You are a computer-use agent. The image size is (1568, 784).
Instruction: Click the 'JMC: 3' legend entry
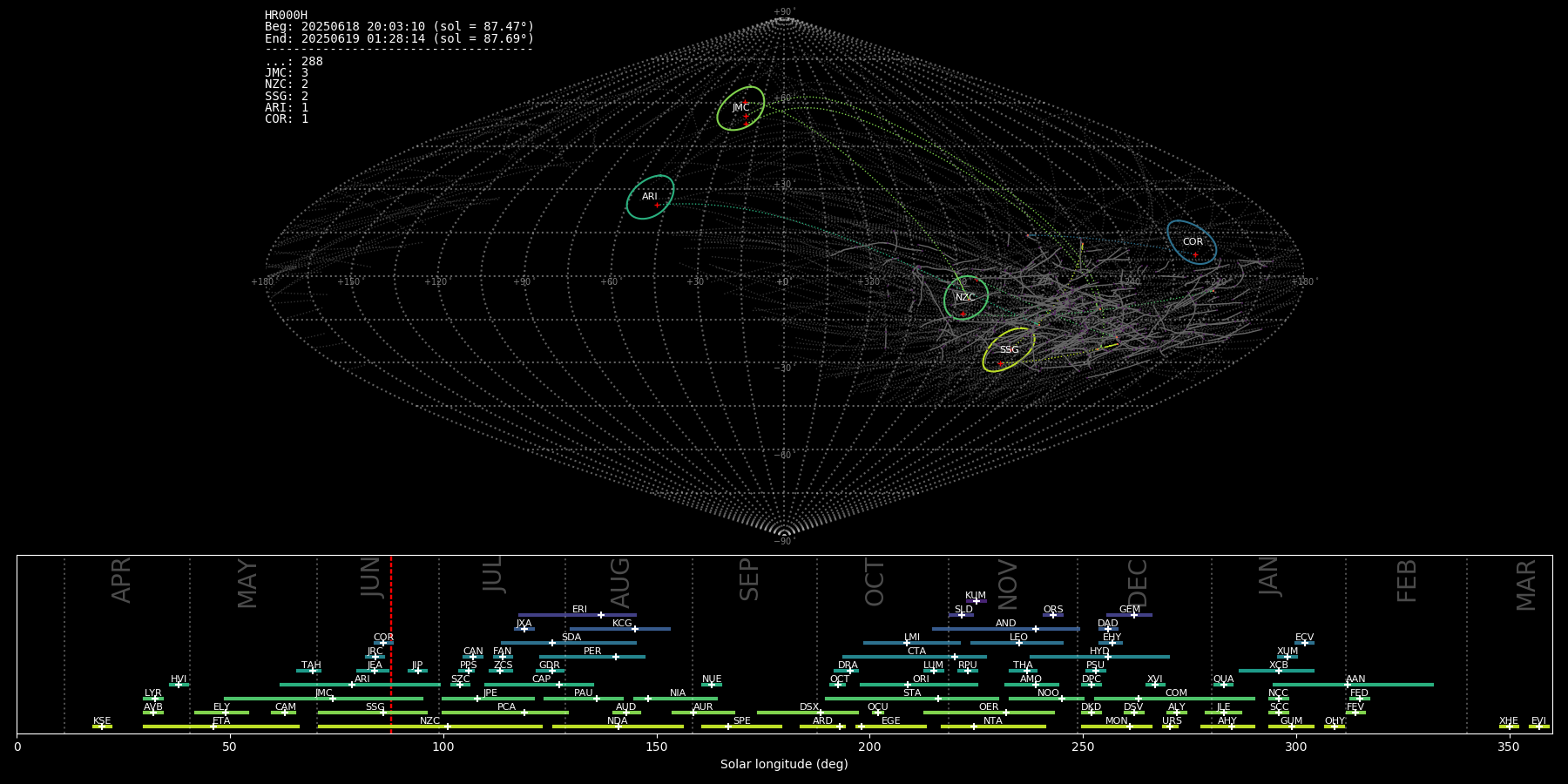(287, 73)
